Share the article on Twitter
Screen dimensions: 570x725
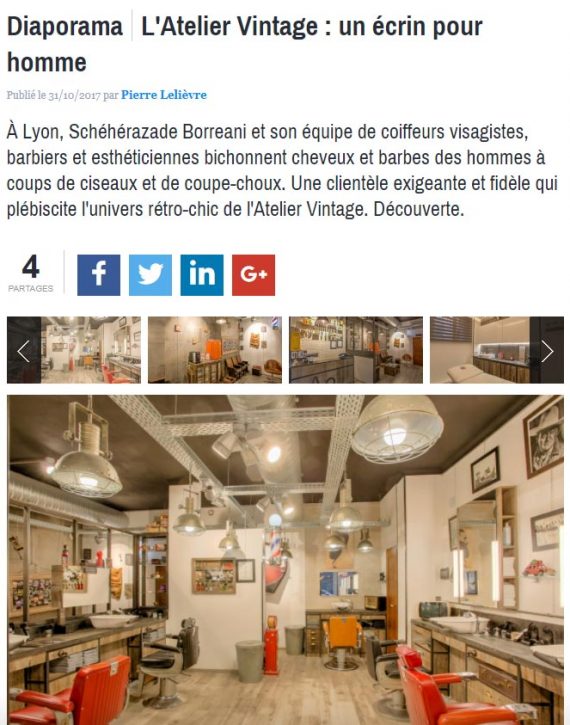point(150,275)
